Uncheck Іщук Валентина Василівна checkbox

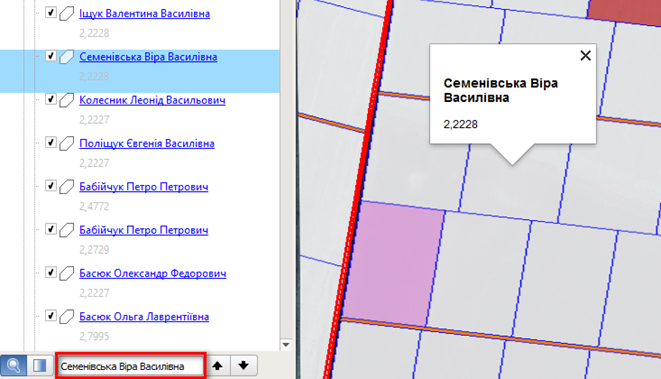(x=51, y=12)
